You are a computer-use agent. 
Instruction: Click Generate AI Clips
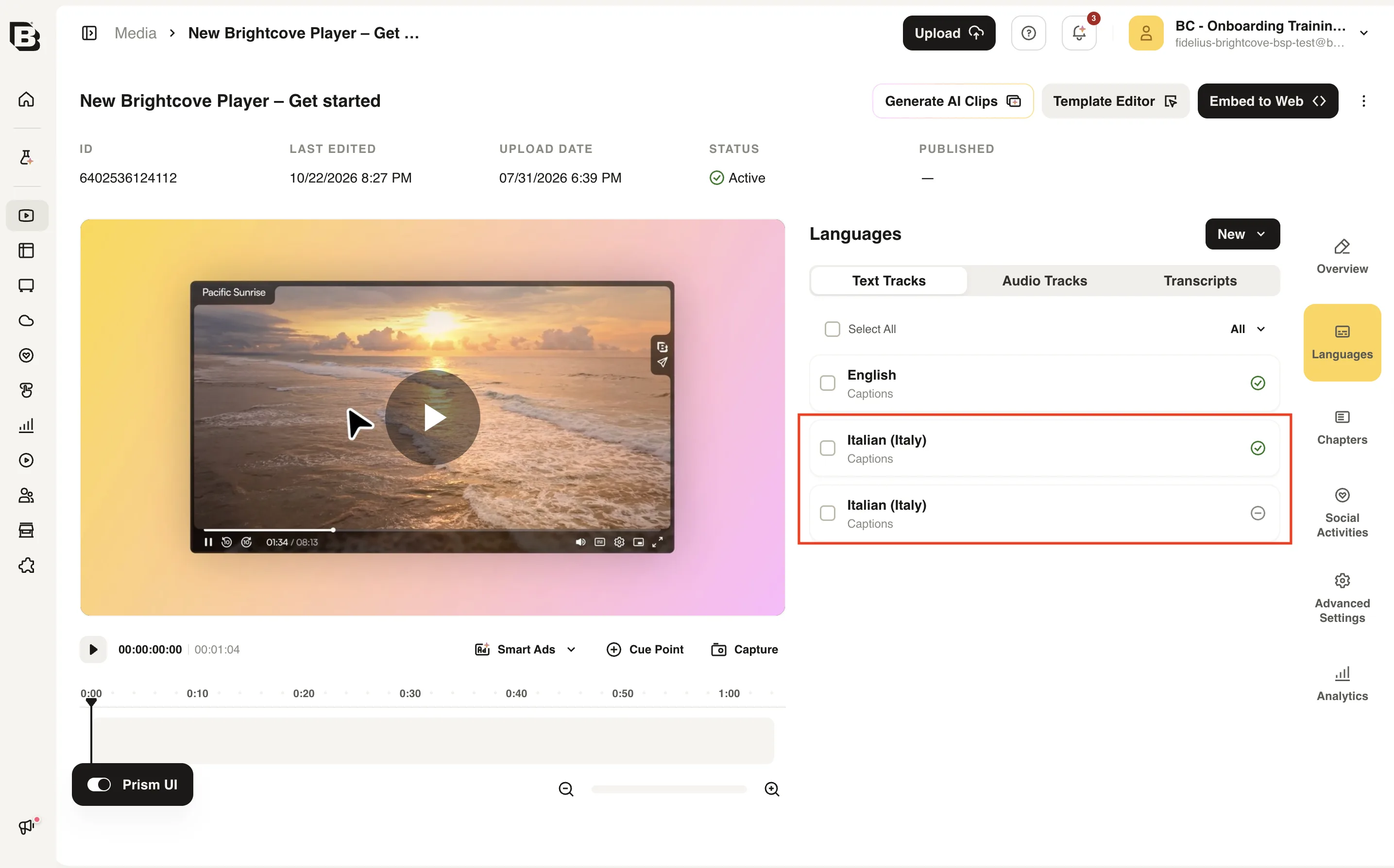[x=953, y=101]
